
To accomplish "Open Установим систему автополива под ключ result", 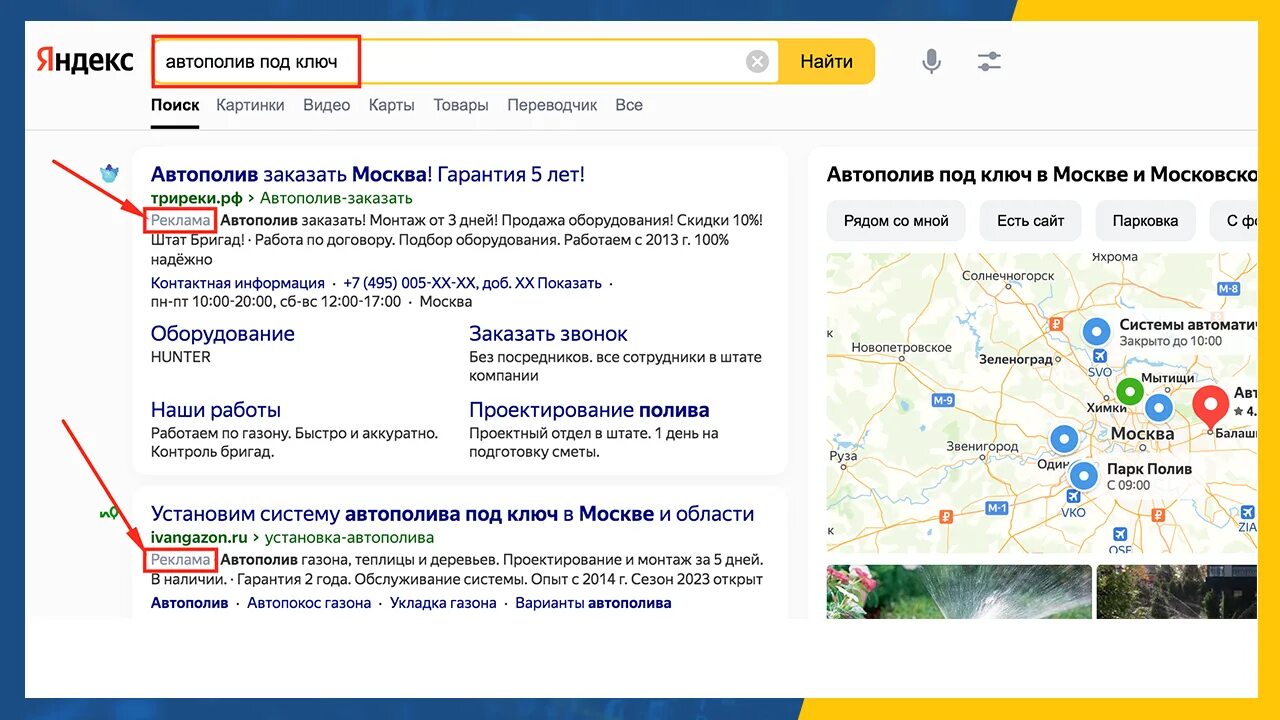I will tap(453, 514).
